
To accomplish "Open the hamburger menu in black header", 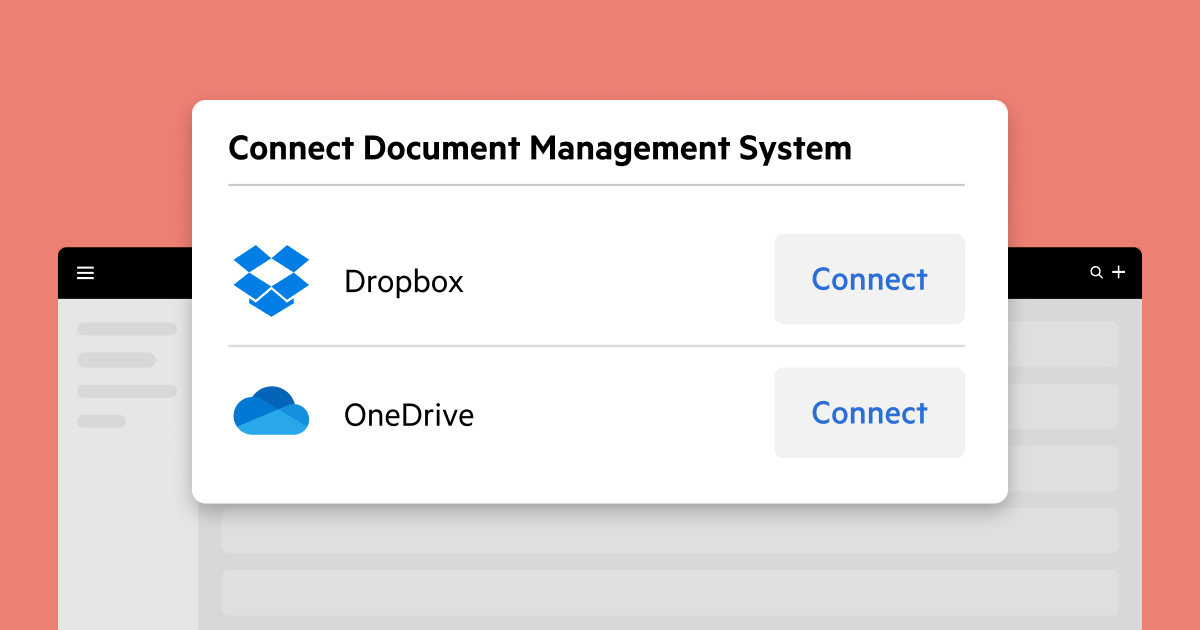I will coord(86,273).
